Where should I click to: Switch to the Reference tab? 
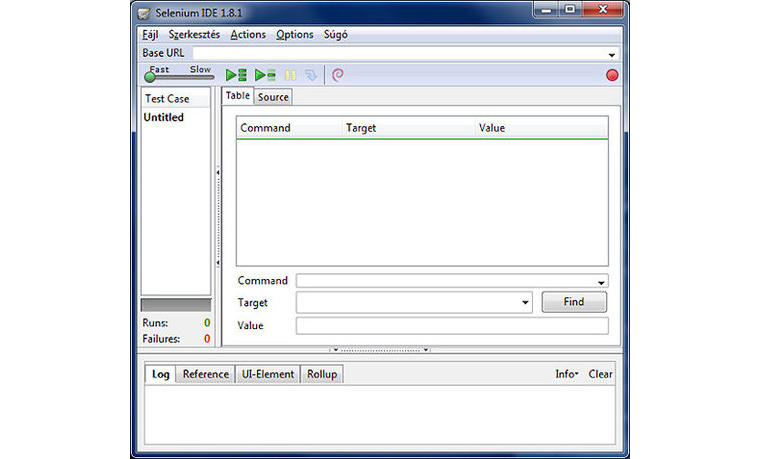pos(205,374)
